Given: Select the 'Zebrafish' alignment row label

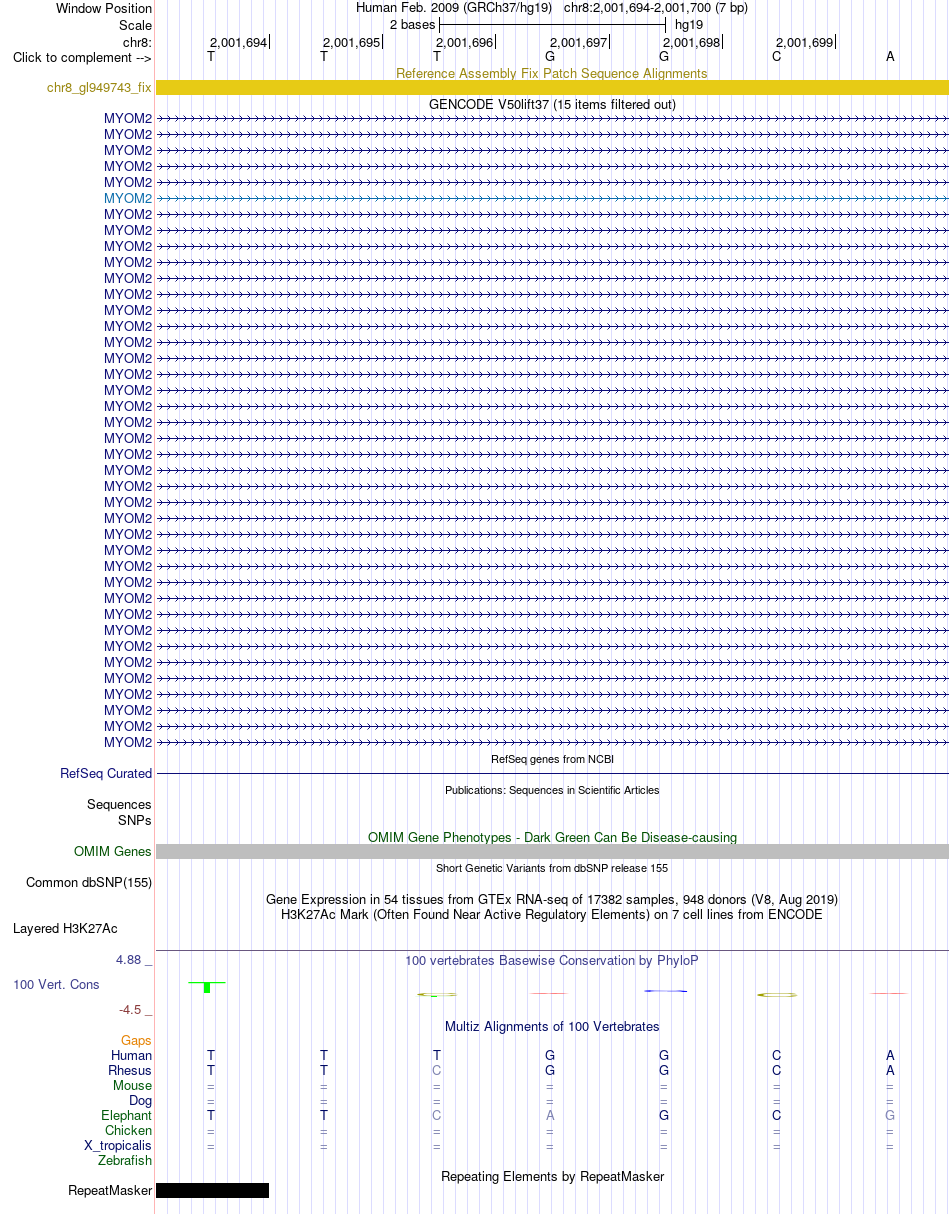Looking at the screenshot, I should tap(125, 1160).
